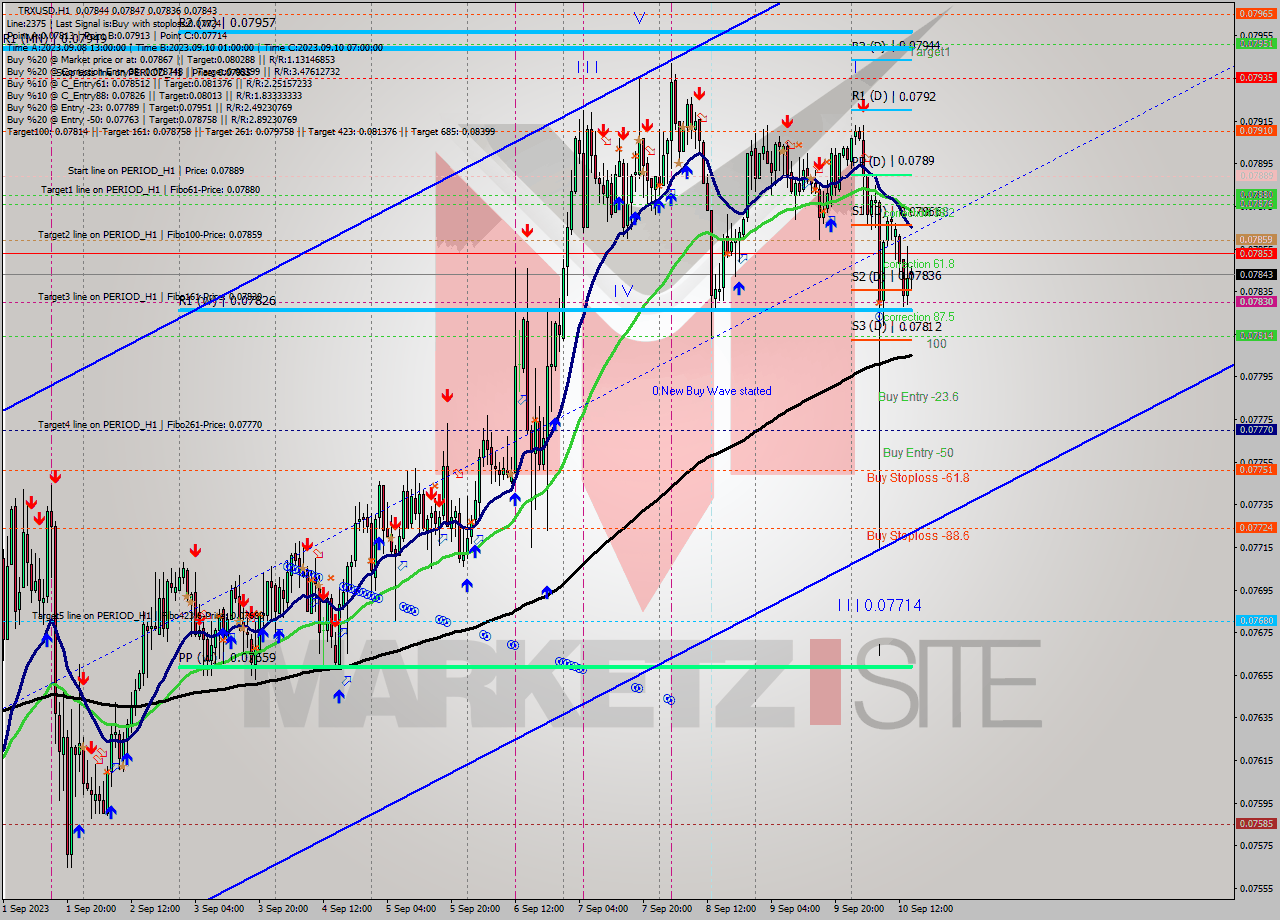This screenshot has width=1280, height=920.
Task: Select 'S2 (D) | 0.07836' pivot label
Action: click(896, 276)
